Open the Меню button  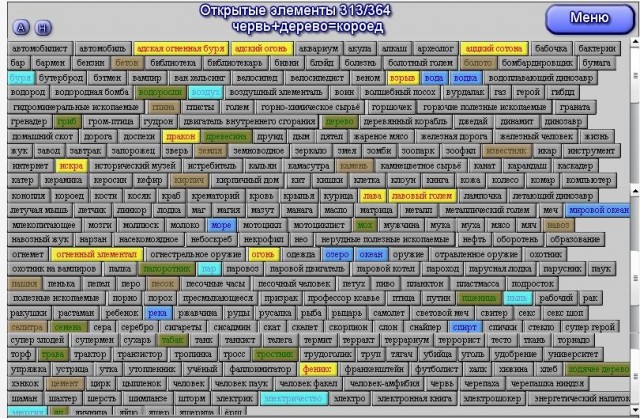pyautogui.click(x=589, y=18)
